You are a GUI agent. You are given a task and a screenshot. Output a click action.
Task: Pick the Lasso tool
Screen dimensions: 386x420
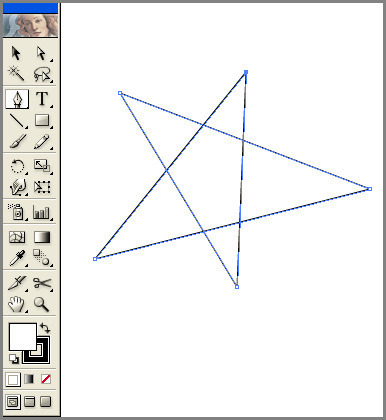click(42, 74)
